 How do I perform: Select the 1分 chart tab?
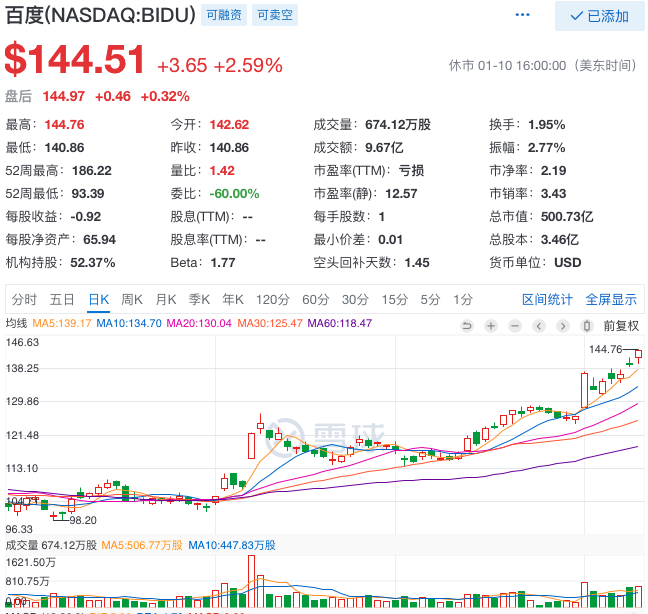[x=462, y=299]
